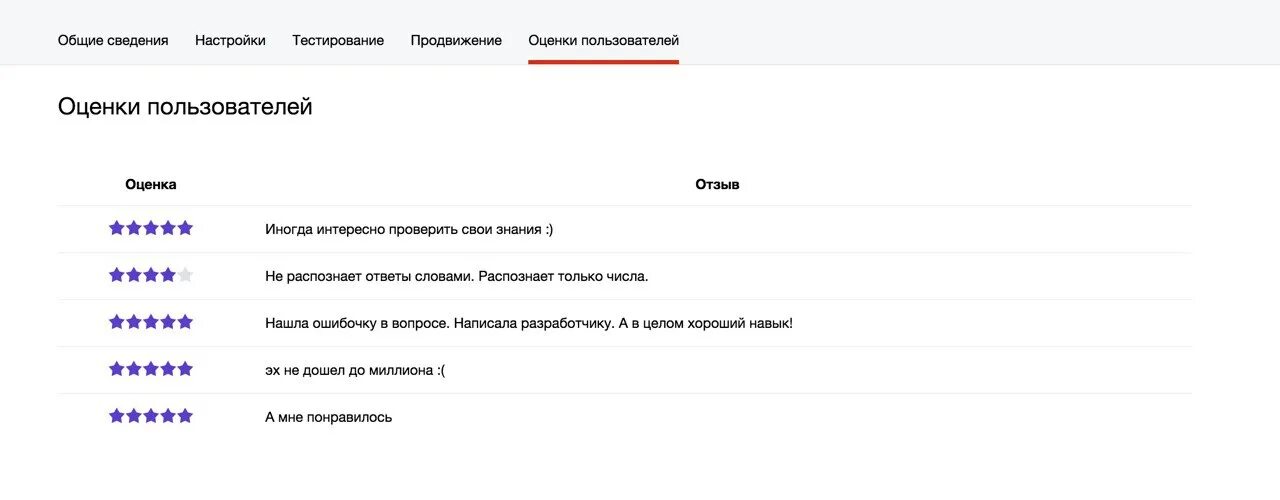The height and width of the screenshot is (500, 1280).
Task: Click the Оценки пользователей tab
Action: tap(603, 40)
